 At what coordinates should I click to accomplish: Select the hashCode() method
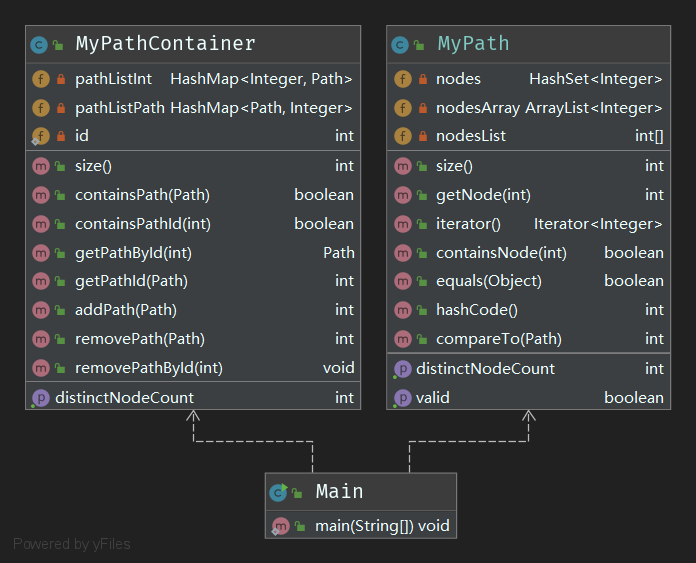(477, 310)
